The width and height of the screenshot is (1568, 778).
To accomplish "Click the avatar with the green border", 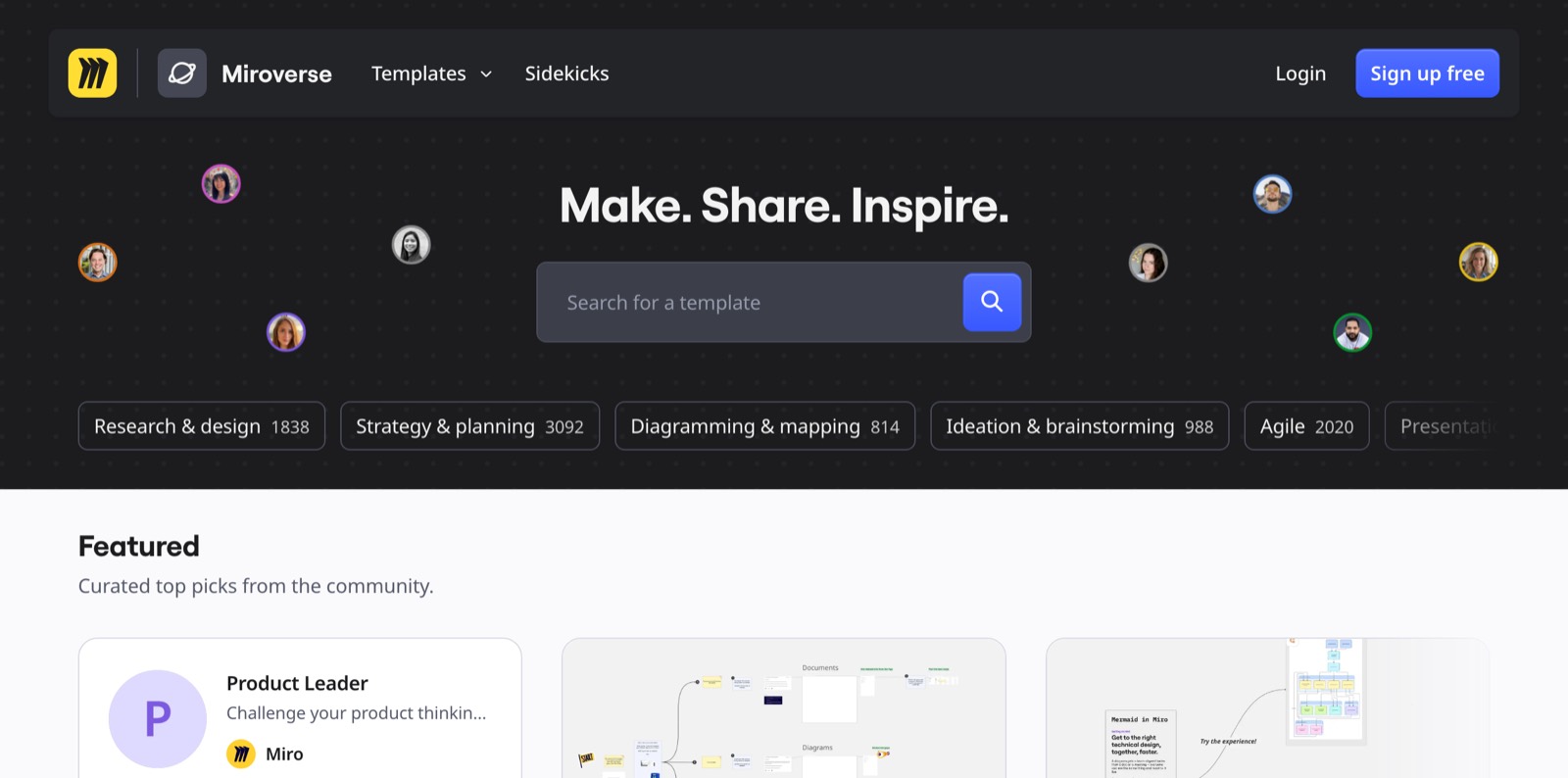I will 1352,332.
